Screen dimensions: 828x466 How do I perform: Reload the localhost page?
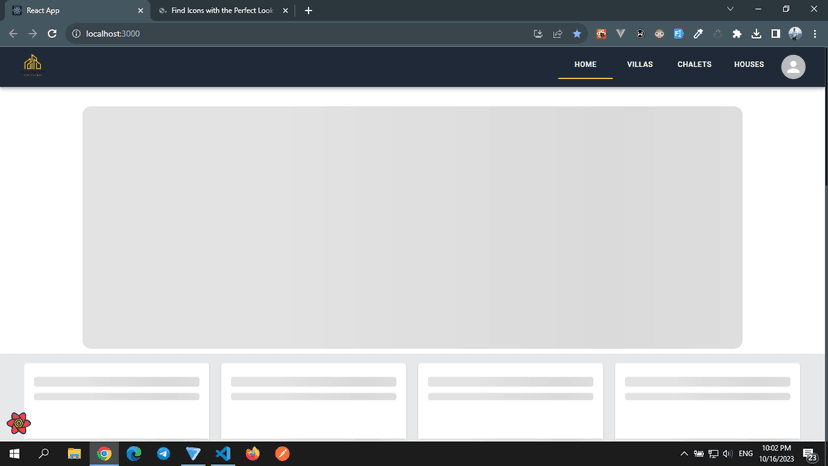tap(52, 34)
